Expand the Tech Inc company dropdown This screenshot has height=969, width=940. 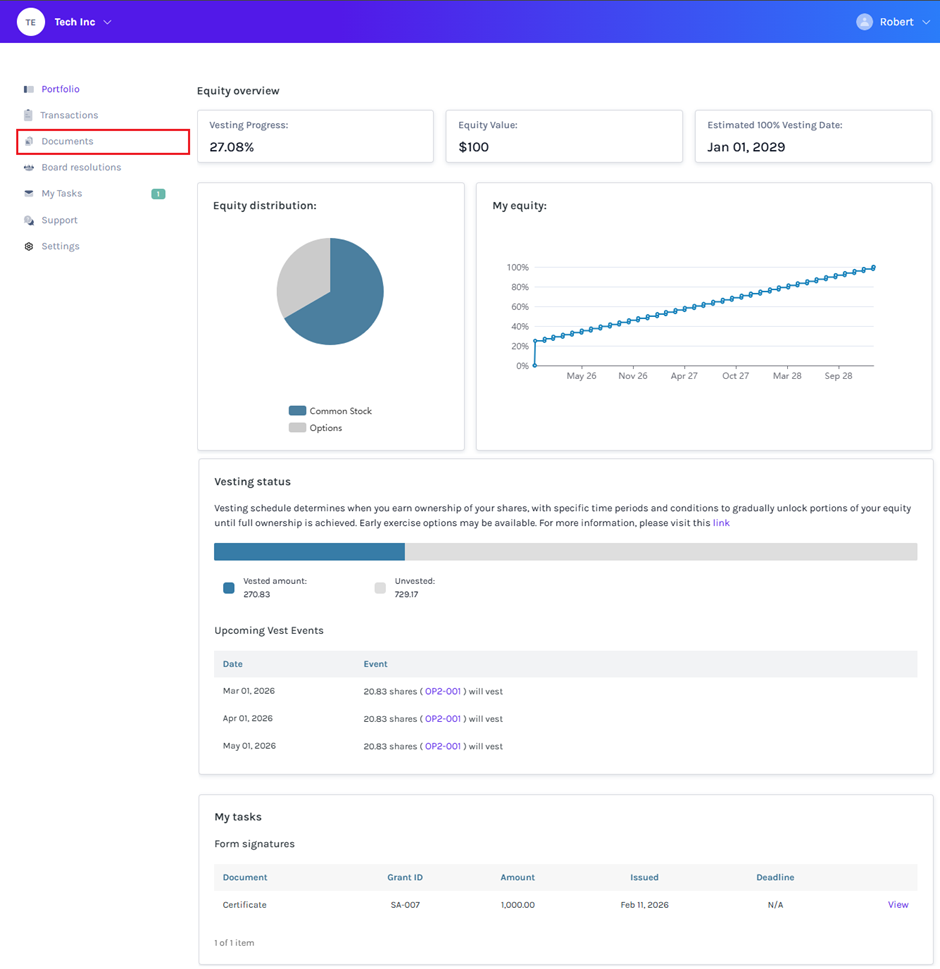pos(108,22)
